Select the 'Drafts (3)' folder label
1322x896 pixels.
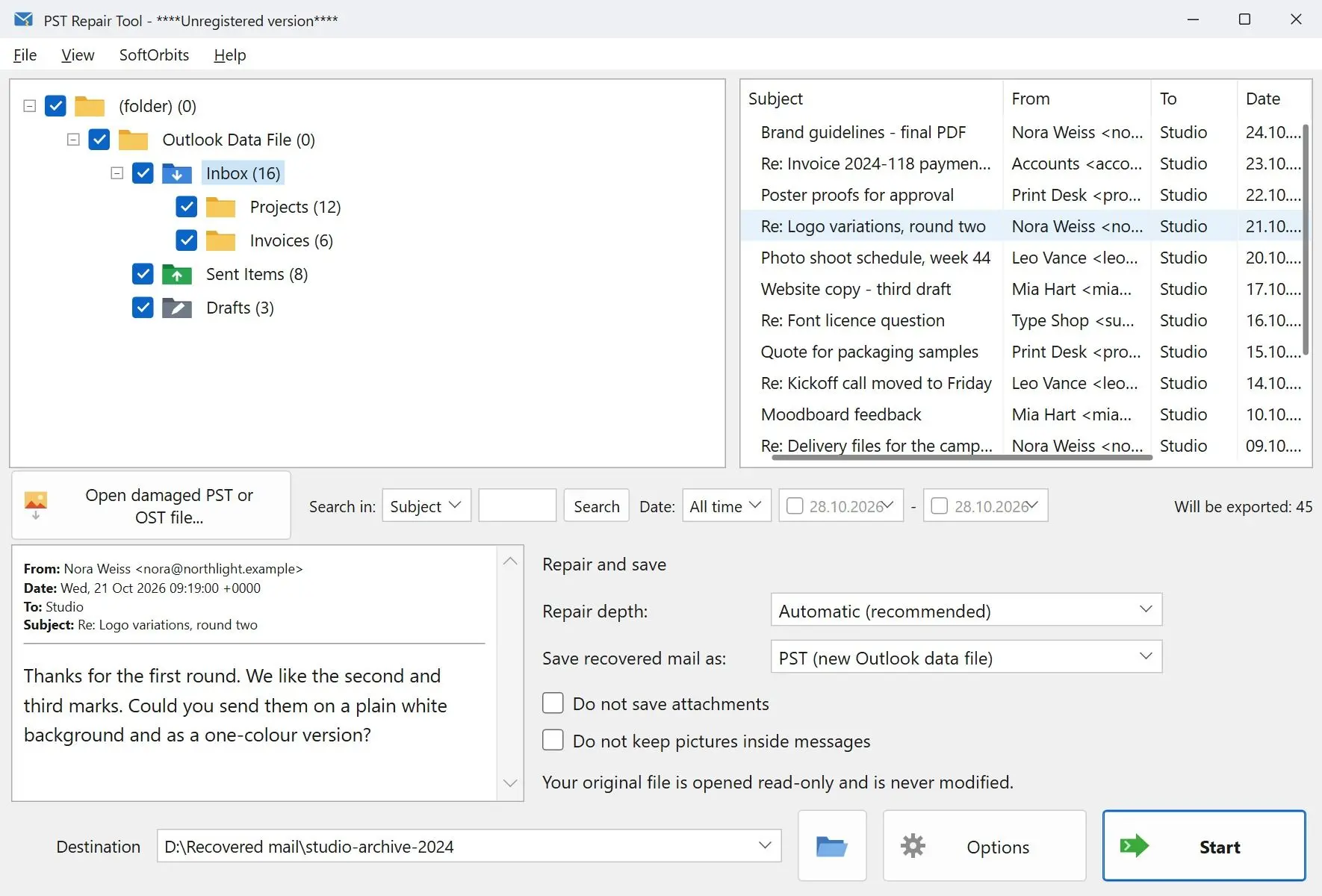[x=240, y=308]
